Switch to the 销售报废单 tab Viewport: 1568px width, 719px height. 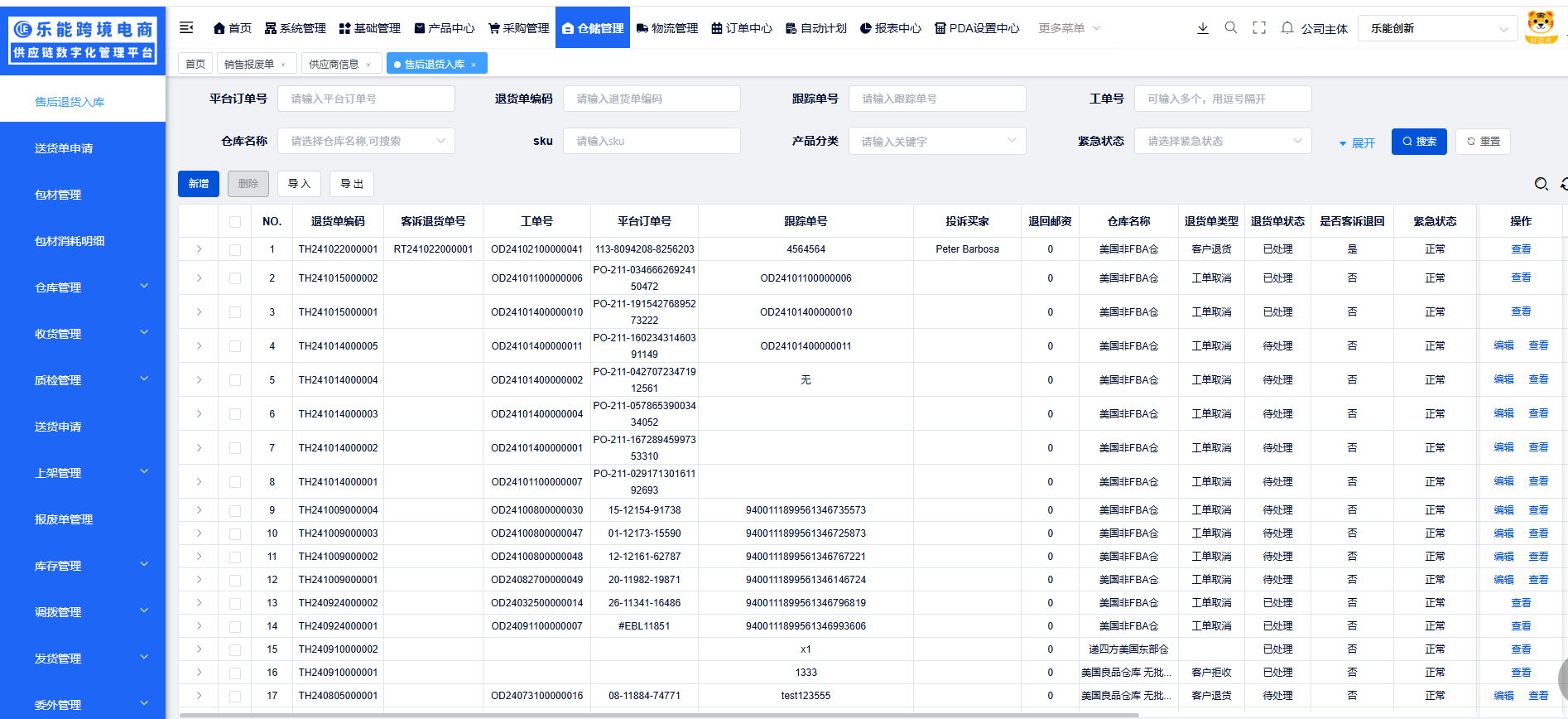248,64
